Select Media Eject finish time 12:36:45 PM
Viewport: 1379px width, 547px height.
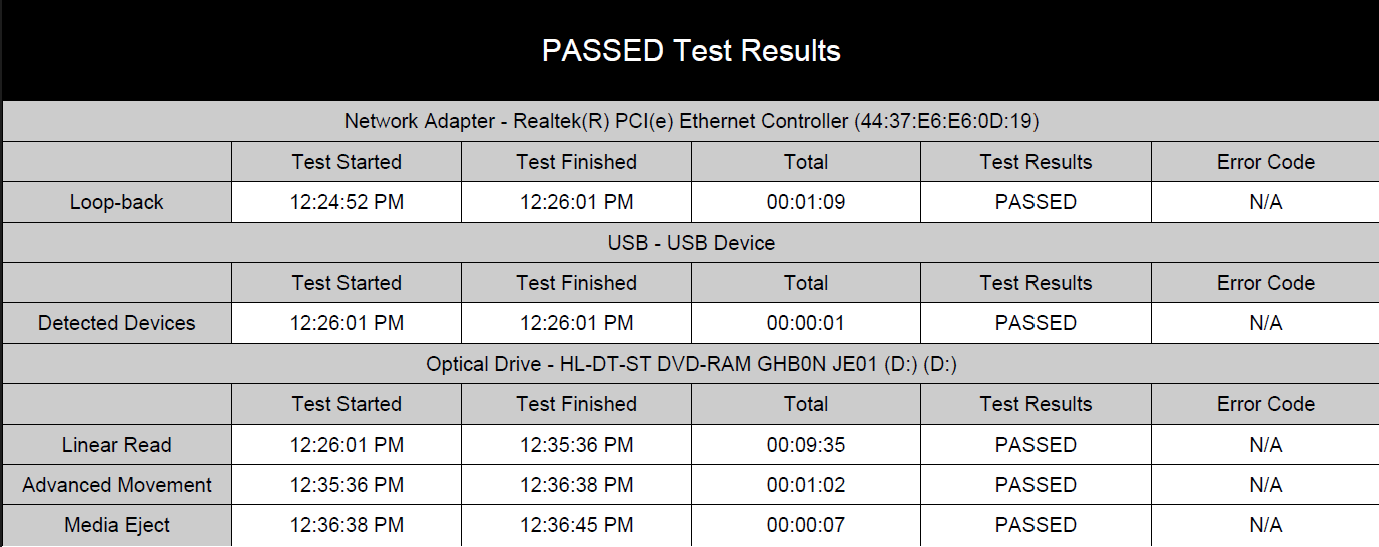pyautogui.click(x=577, y=526)
